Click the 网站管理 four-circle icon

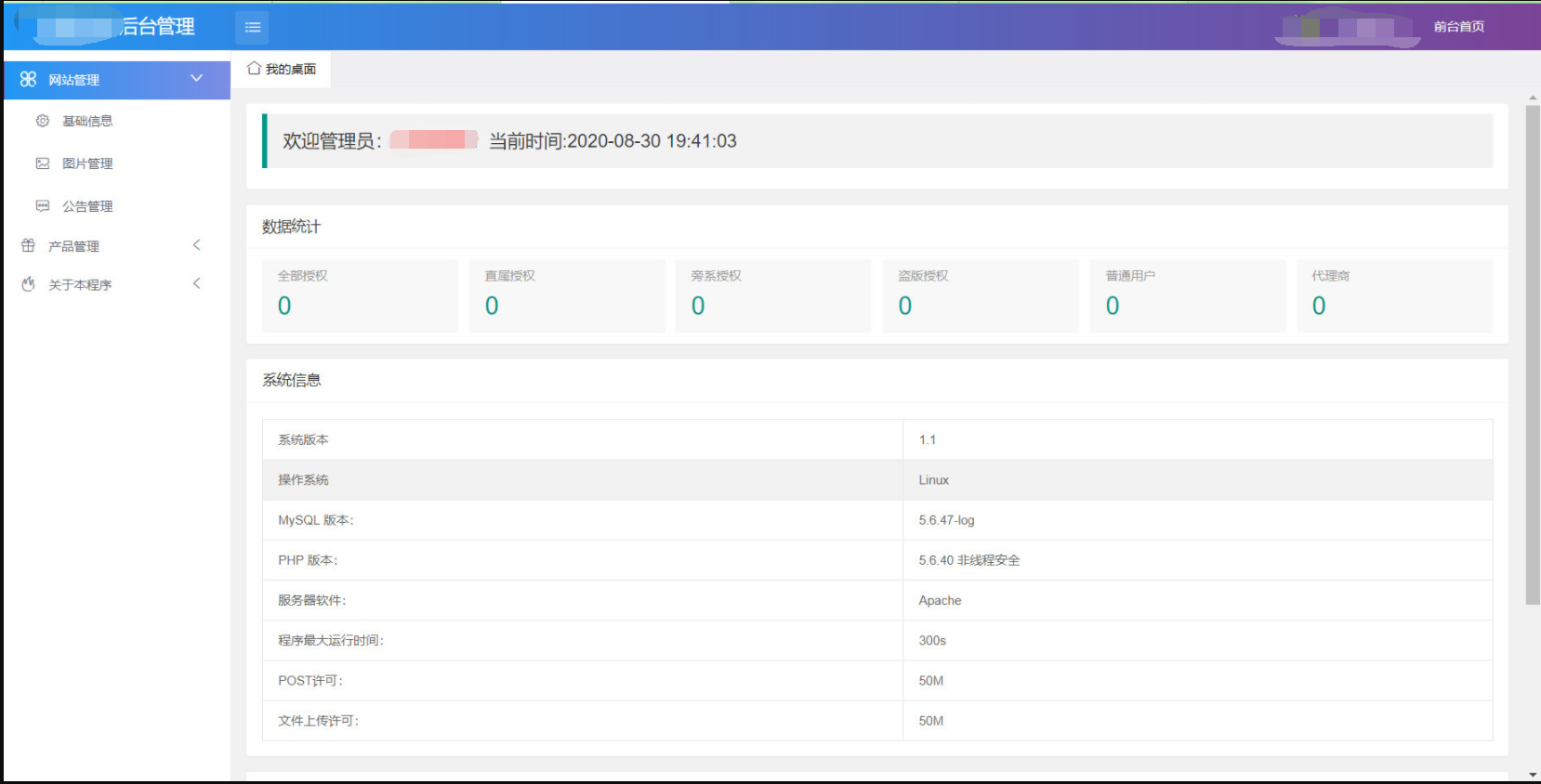(x=28, y=80)
